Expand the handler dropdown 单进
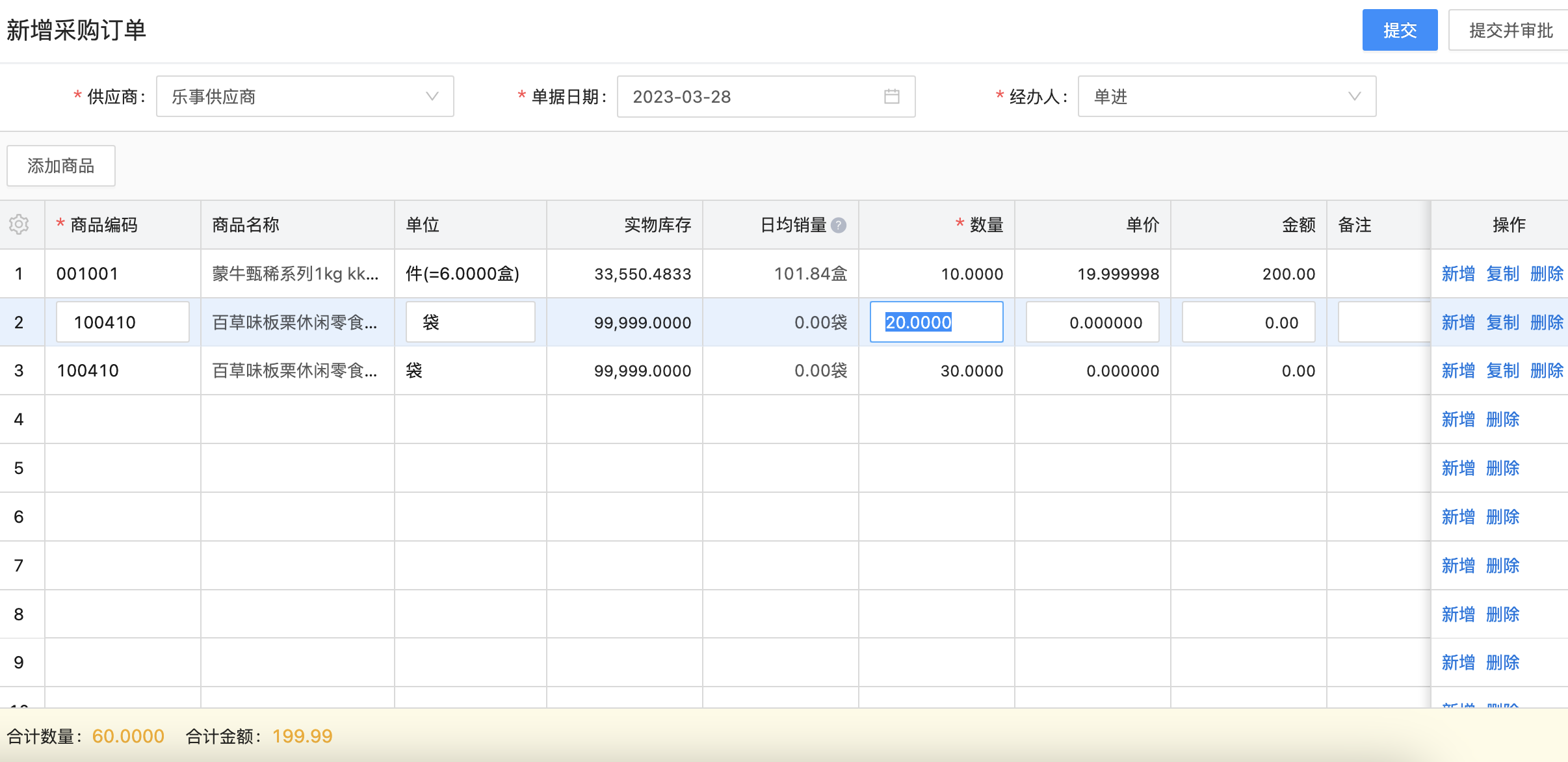Image resolution: width=1568 pixels, height=762 pixels. (1227, 96)
